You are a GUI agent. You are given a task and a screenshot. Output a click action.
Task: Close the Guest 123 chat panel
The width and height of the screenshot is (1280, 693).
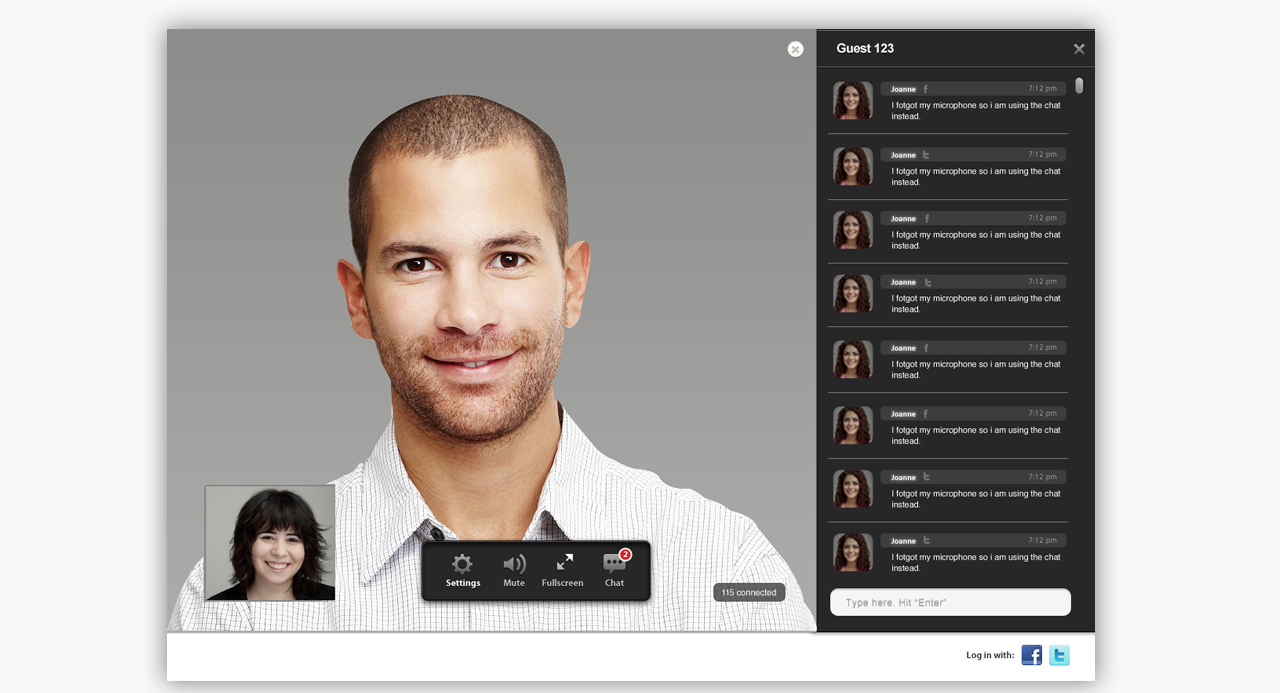pyautogui.click(x=1079, y=49)
